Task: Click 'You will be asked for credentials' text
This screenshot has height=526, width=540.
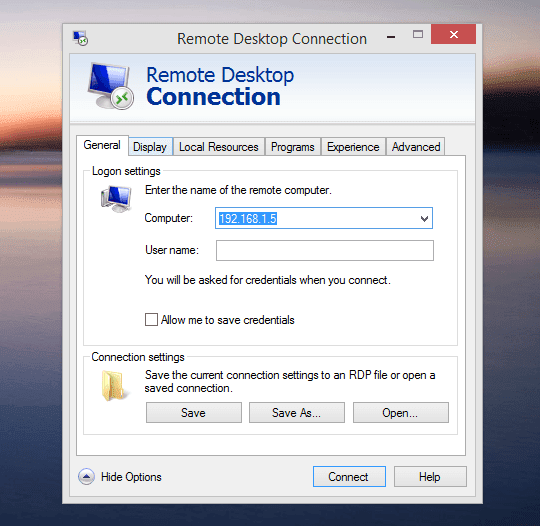Action: click(x=268, y=280)
